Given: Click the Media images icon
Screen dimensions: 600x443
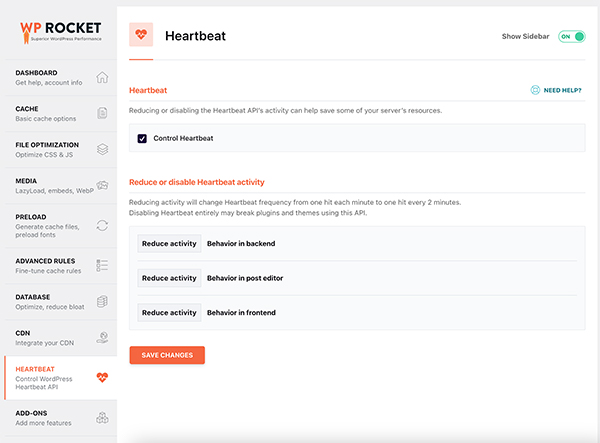Looking at the screenshot, I should point(101,188).
